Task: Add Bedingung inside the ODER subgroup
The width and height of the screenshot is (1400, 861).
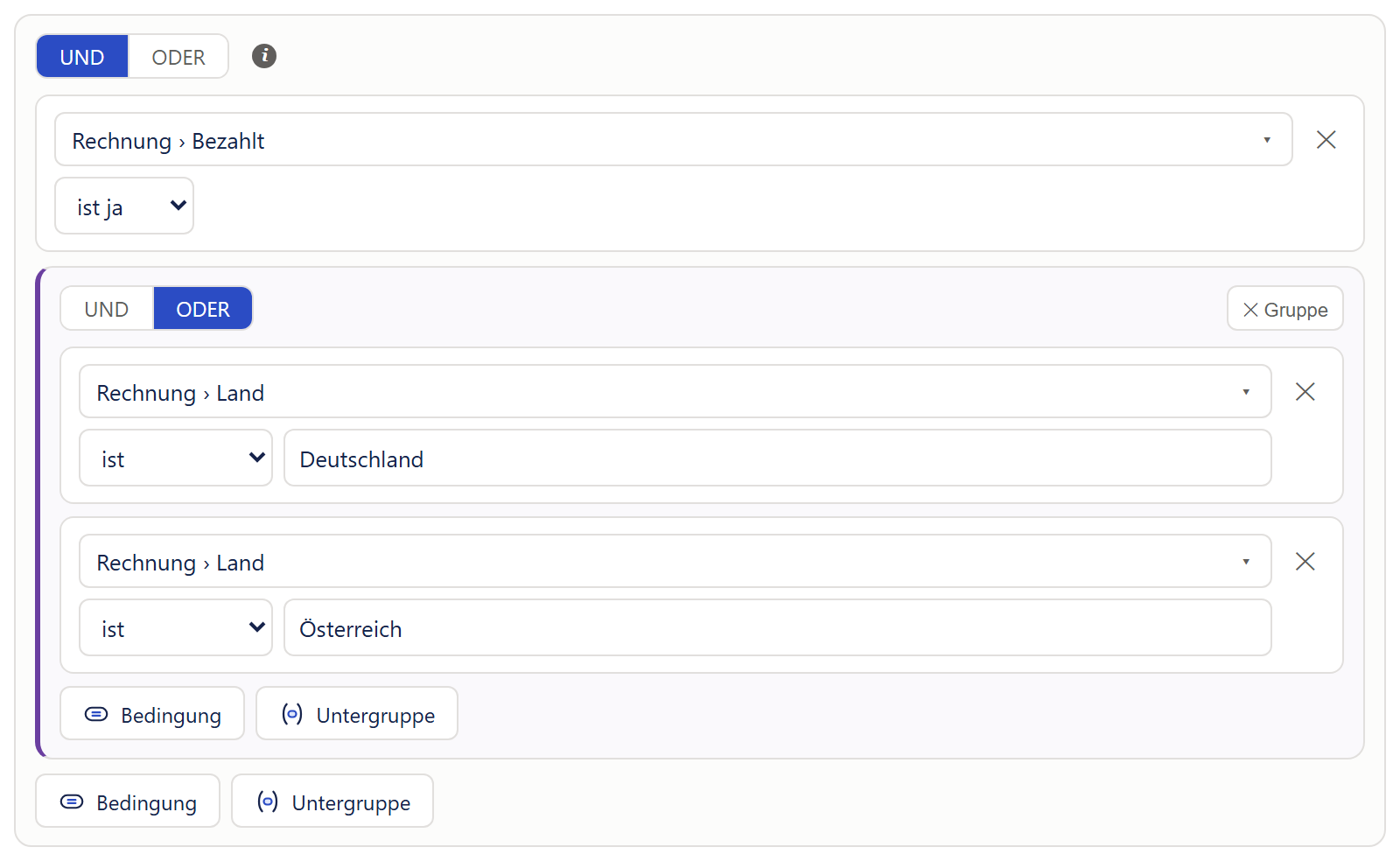Action: 152,714
